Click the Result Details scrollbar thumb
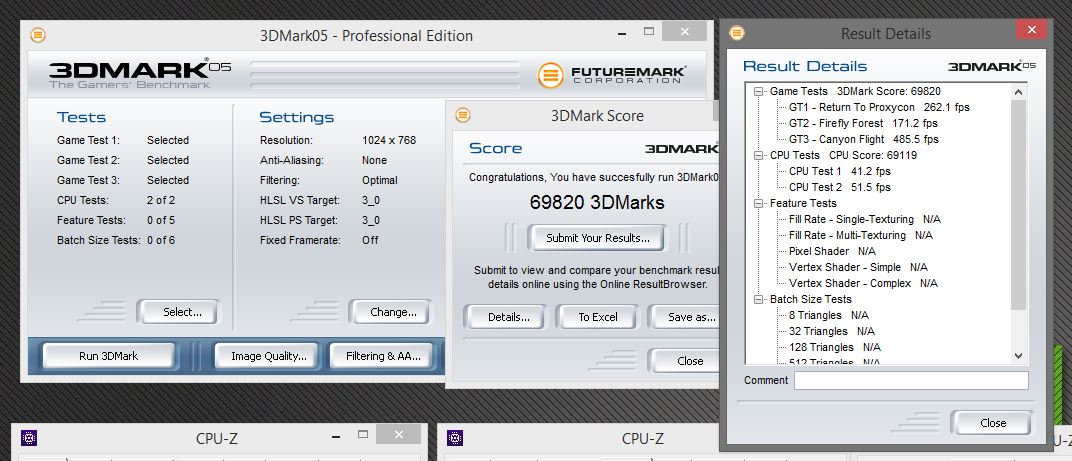This screenshot has height=461, width=1072. tap(1018, 205)
